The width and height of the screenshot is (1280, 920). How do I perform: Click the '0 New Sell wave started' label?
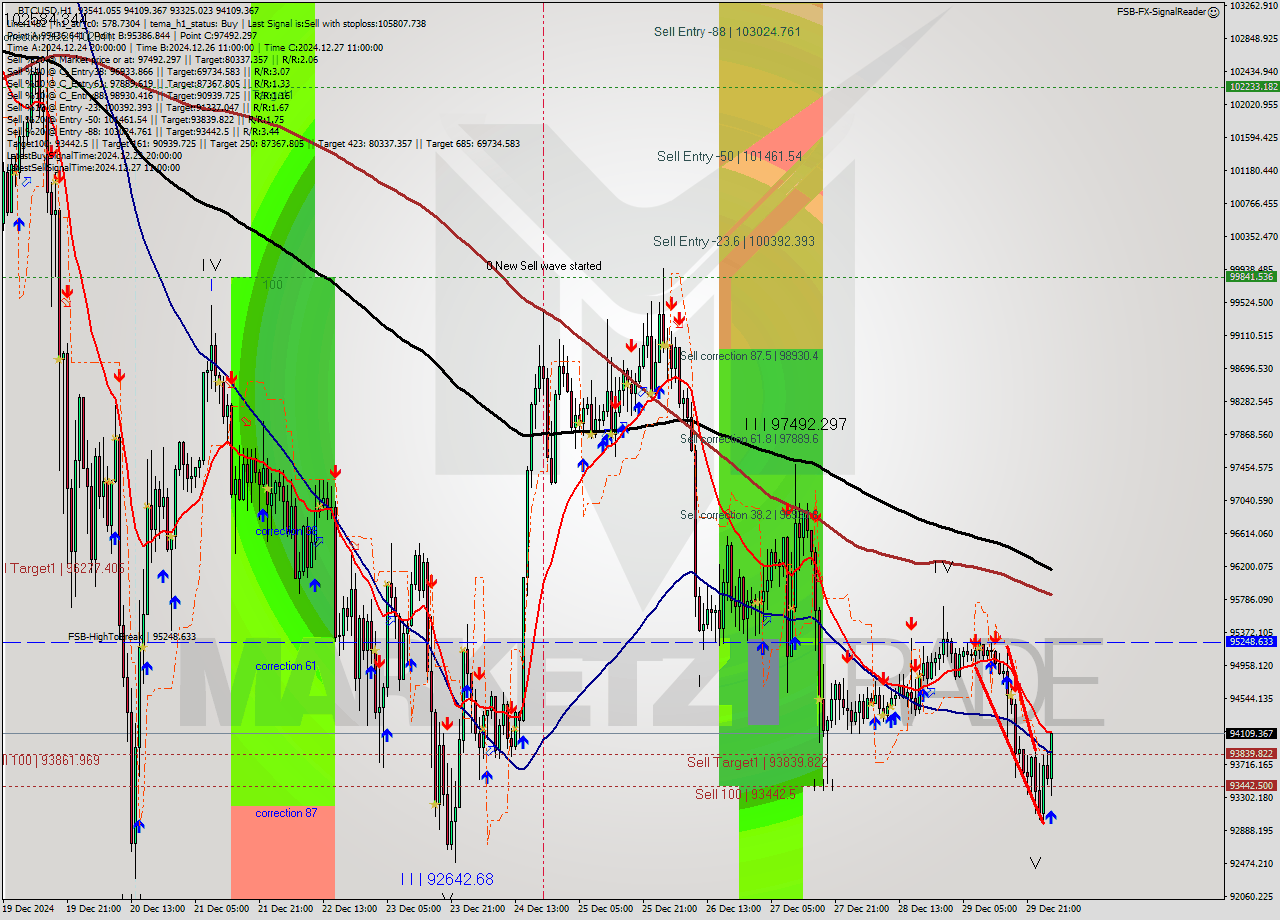click(544, 266)
